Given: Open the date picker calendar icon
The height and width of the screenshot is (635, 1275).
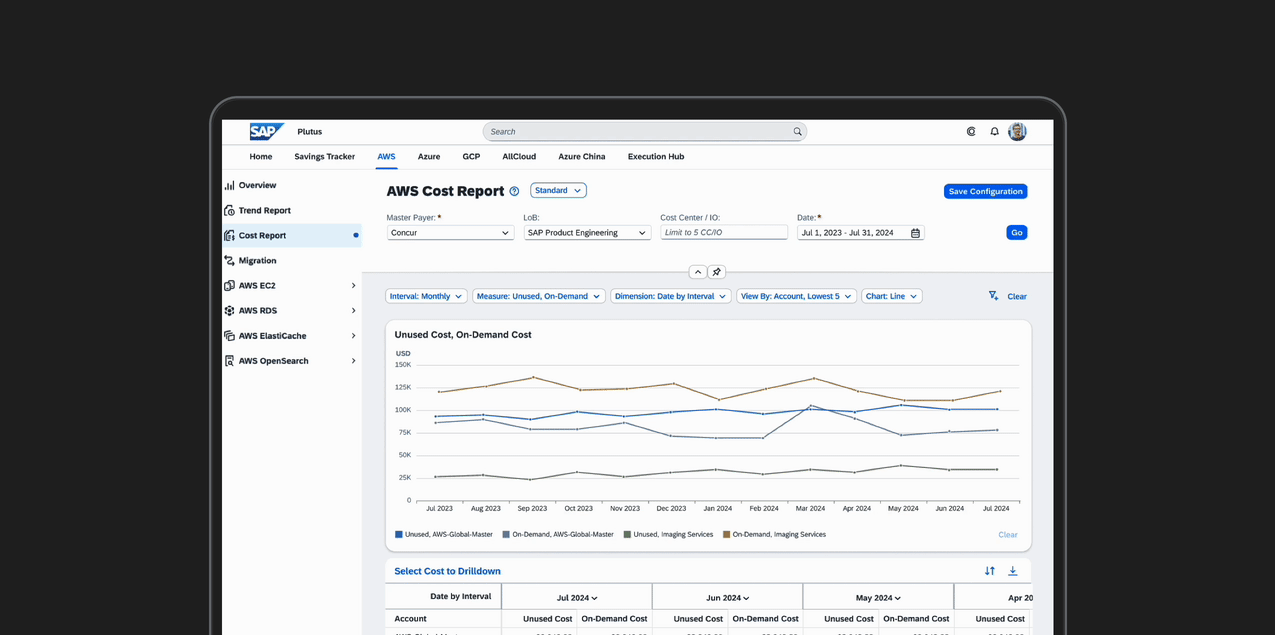Looking at the screenshot, I should tap(915, 233).
